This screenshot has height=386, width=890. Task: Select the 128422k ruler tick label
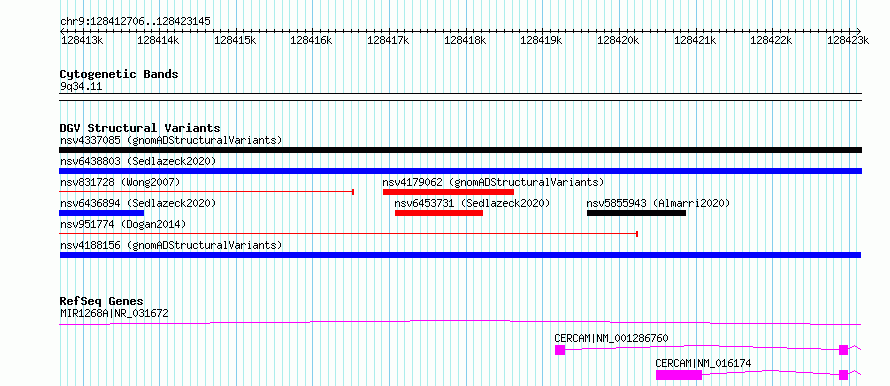(771, 40)
